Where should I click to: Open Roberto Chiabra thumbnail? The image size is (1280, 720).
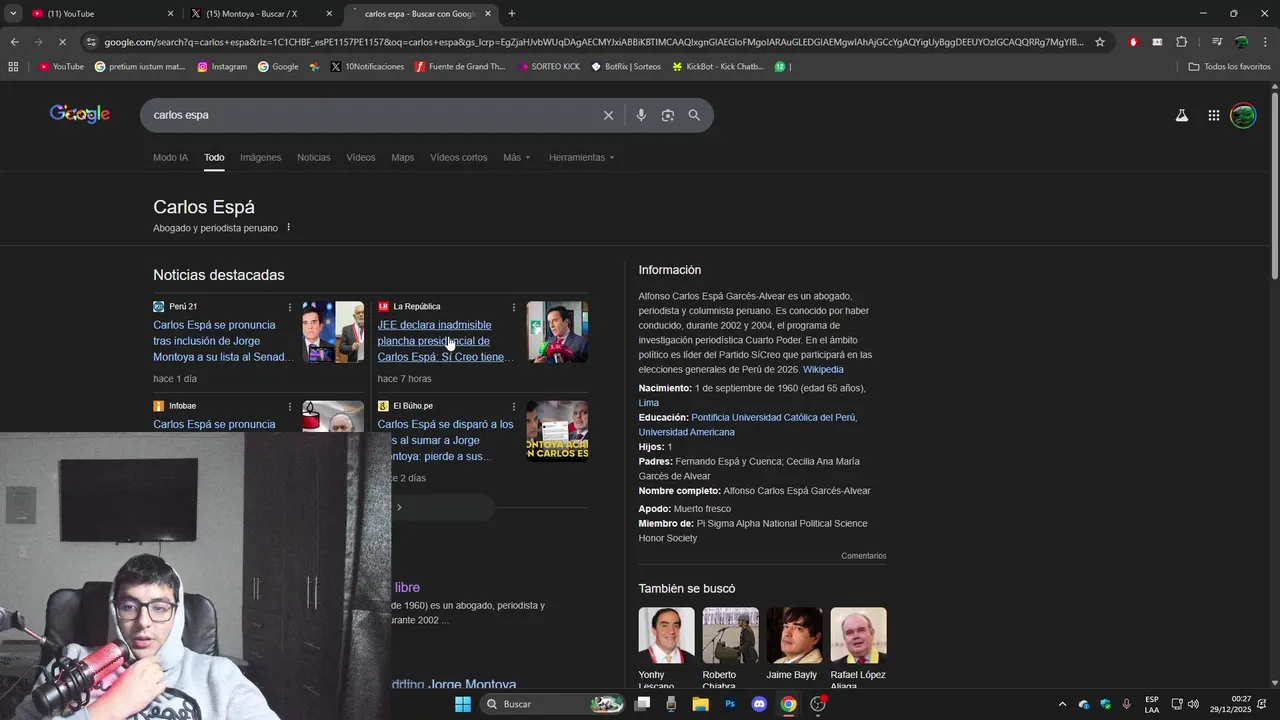point(730,635)
